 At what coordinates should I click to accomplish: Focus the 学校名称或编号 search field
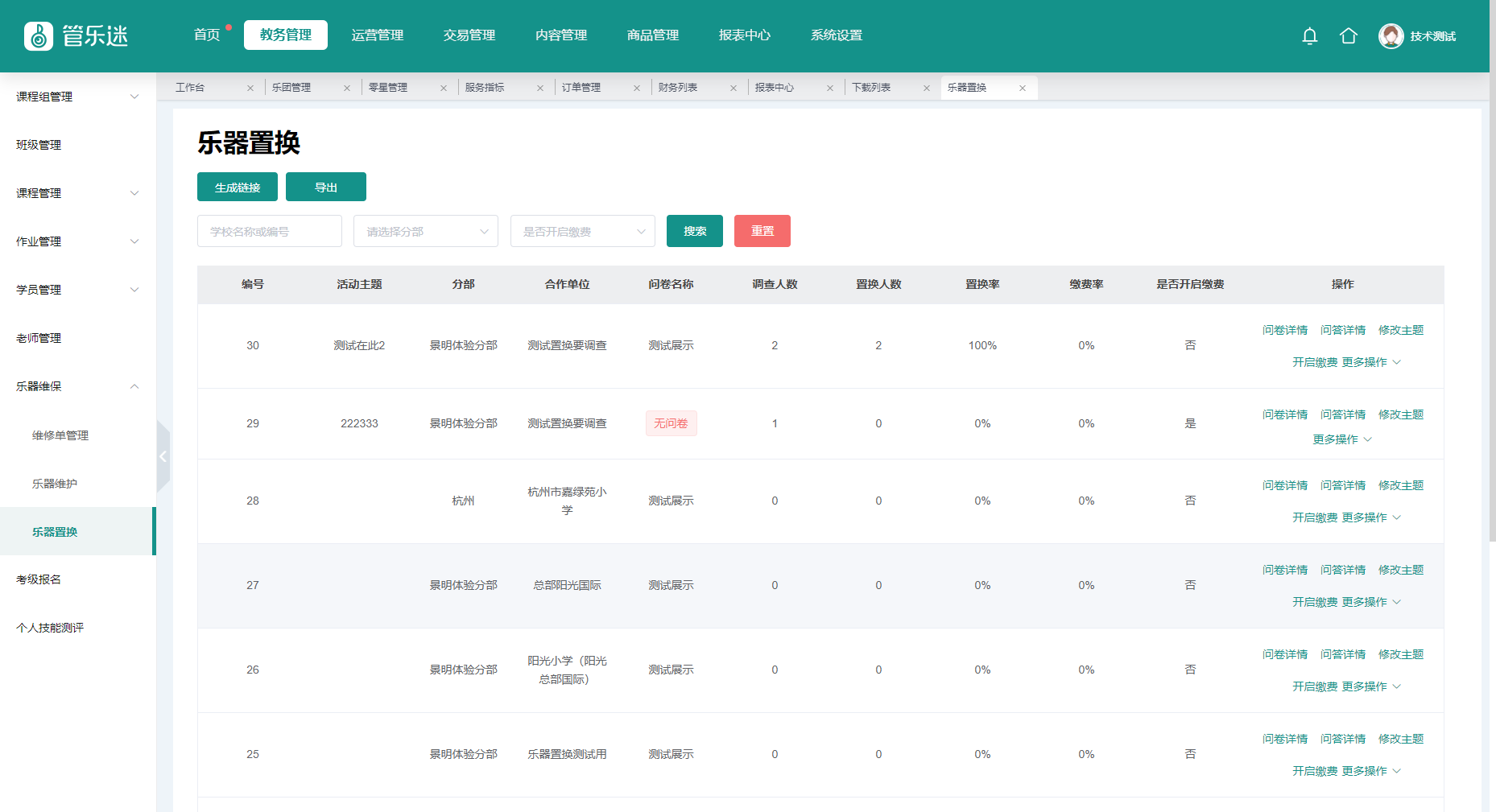[x=269, y=232]
